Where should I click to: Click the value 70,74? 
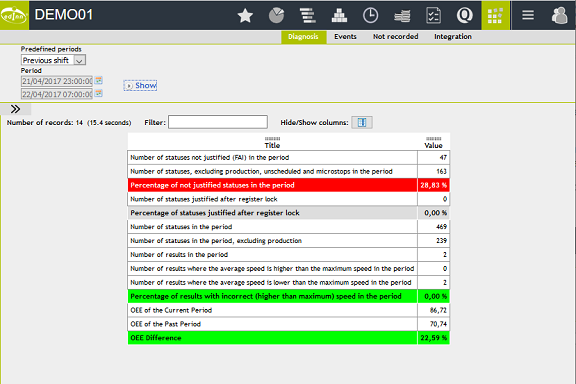438,324
